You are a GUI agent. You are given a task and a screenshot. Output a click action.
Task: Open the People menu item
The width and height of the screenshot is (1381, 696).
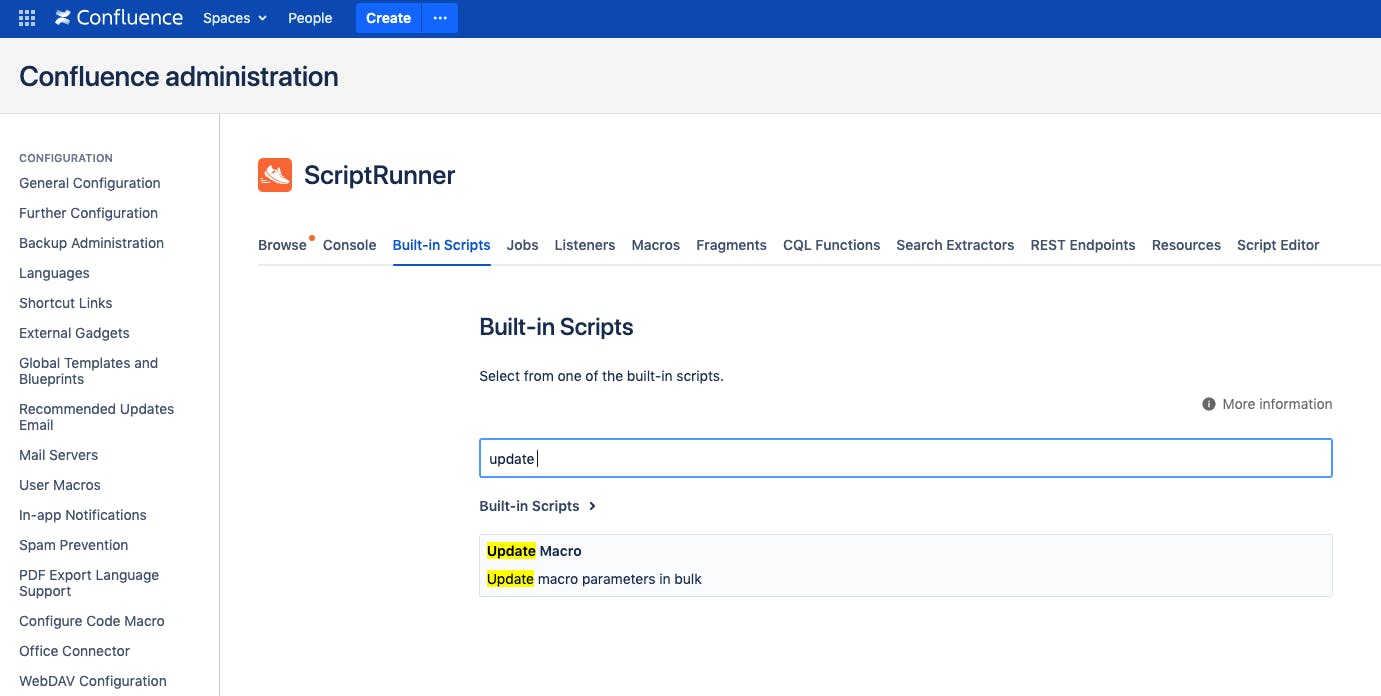tap(310, 18)
